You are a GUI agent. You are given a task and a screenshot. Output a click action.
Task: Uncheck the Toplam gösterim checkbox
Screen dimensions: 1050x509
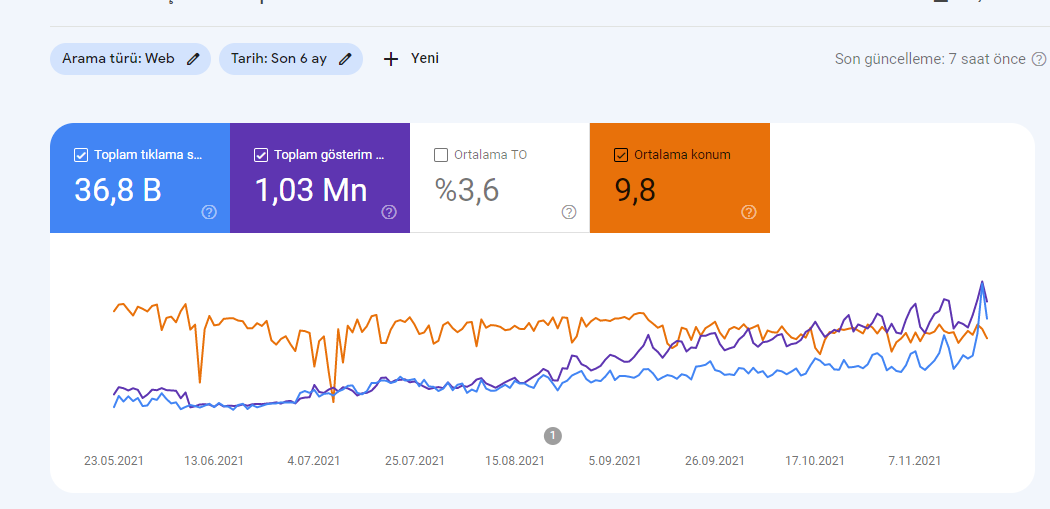tap(260, 155)
